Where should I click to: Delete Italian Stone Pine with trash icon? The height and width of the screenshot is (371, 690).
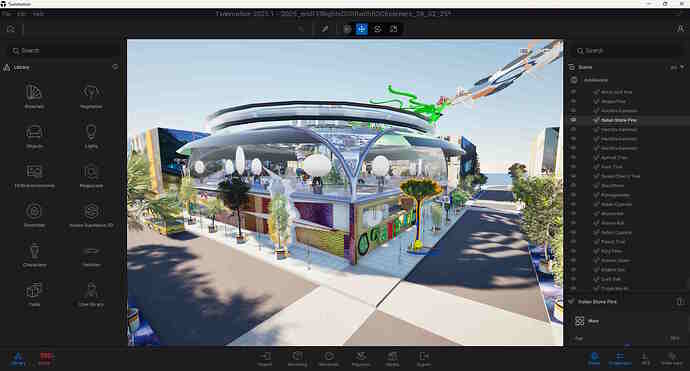point(680,302)
